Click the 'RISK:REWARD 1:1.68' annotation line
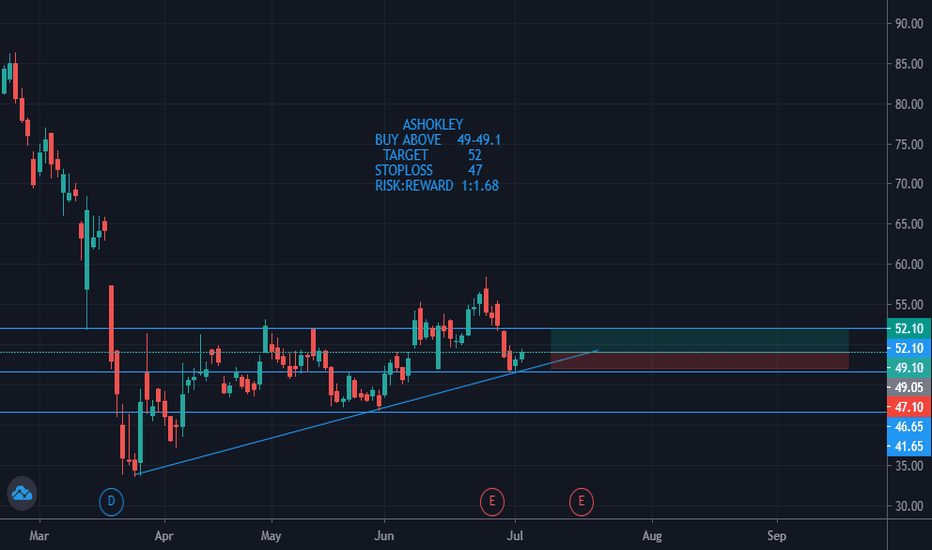932x550 pixels. click(x=436, y=186)
